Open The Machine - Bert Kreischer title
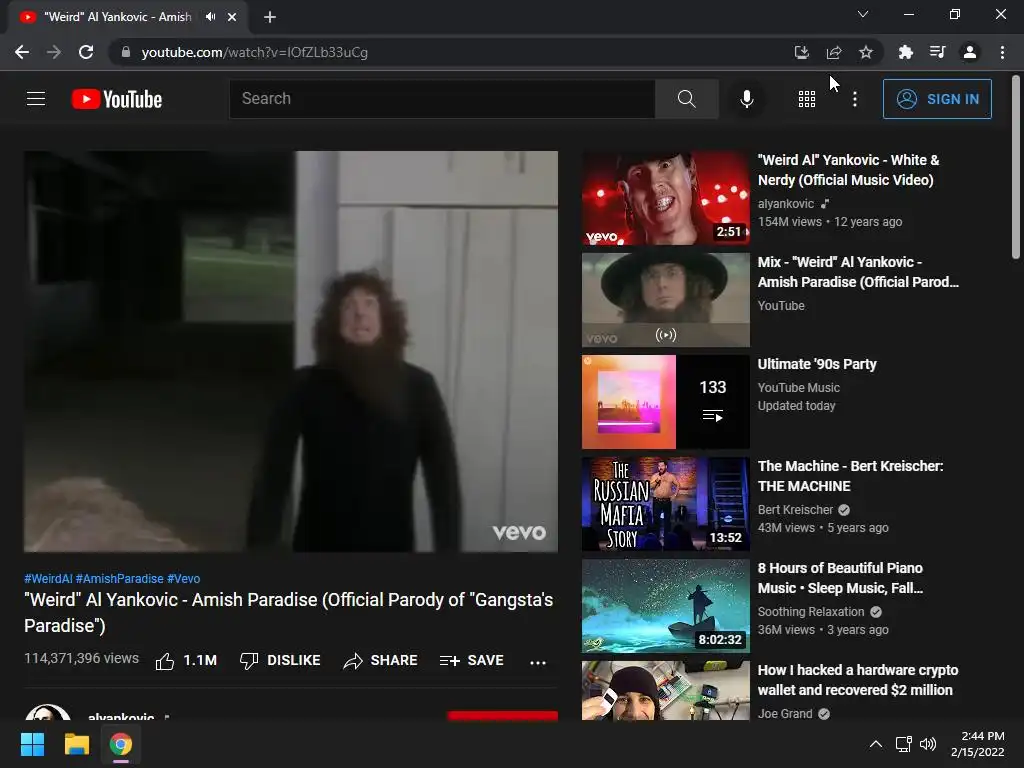 [x=850, y=476]
